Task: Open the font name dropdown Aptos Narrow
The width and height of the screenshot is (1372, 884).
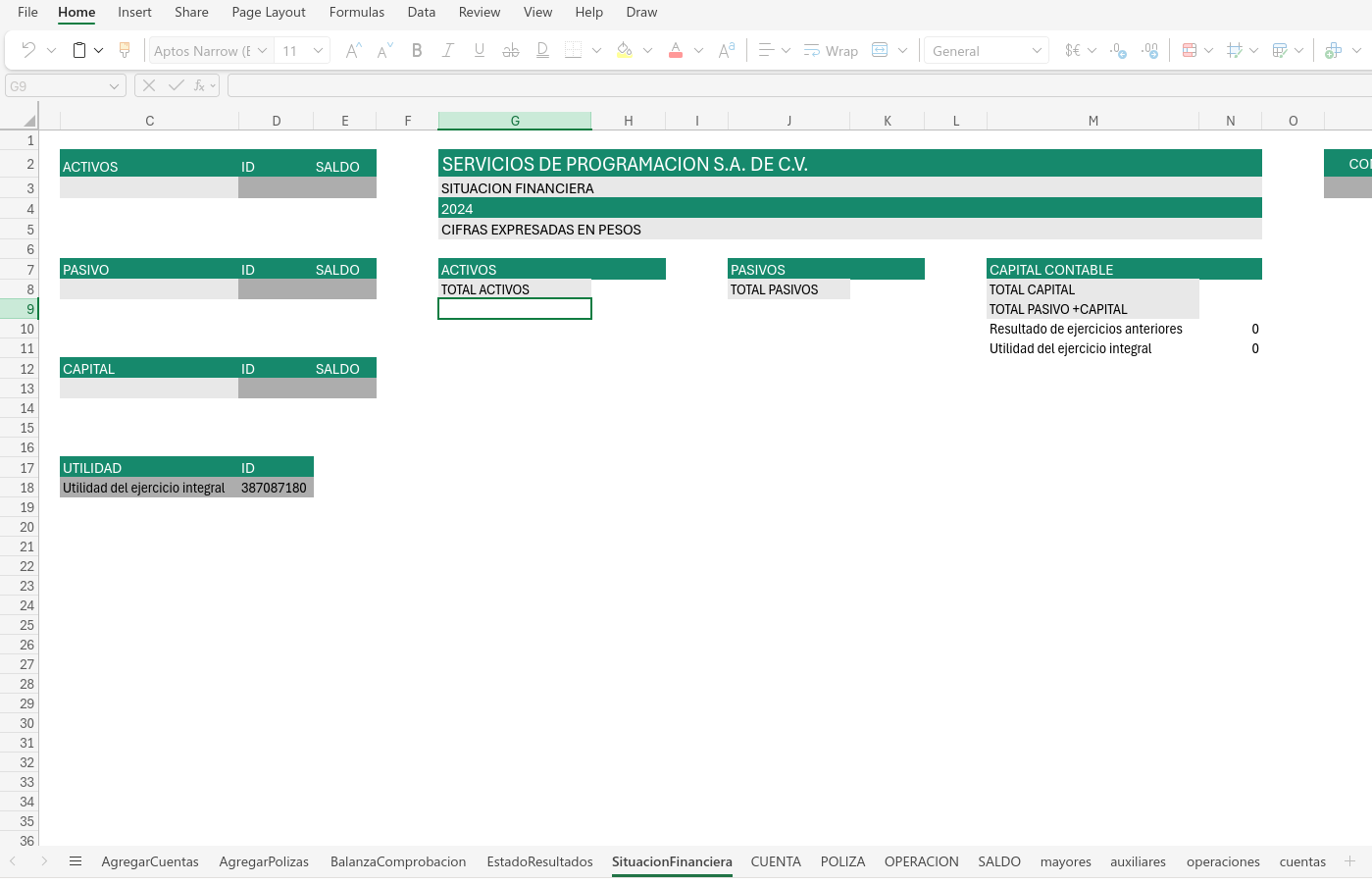Action: (262, 50)
